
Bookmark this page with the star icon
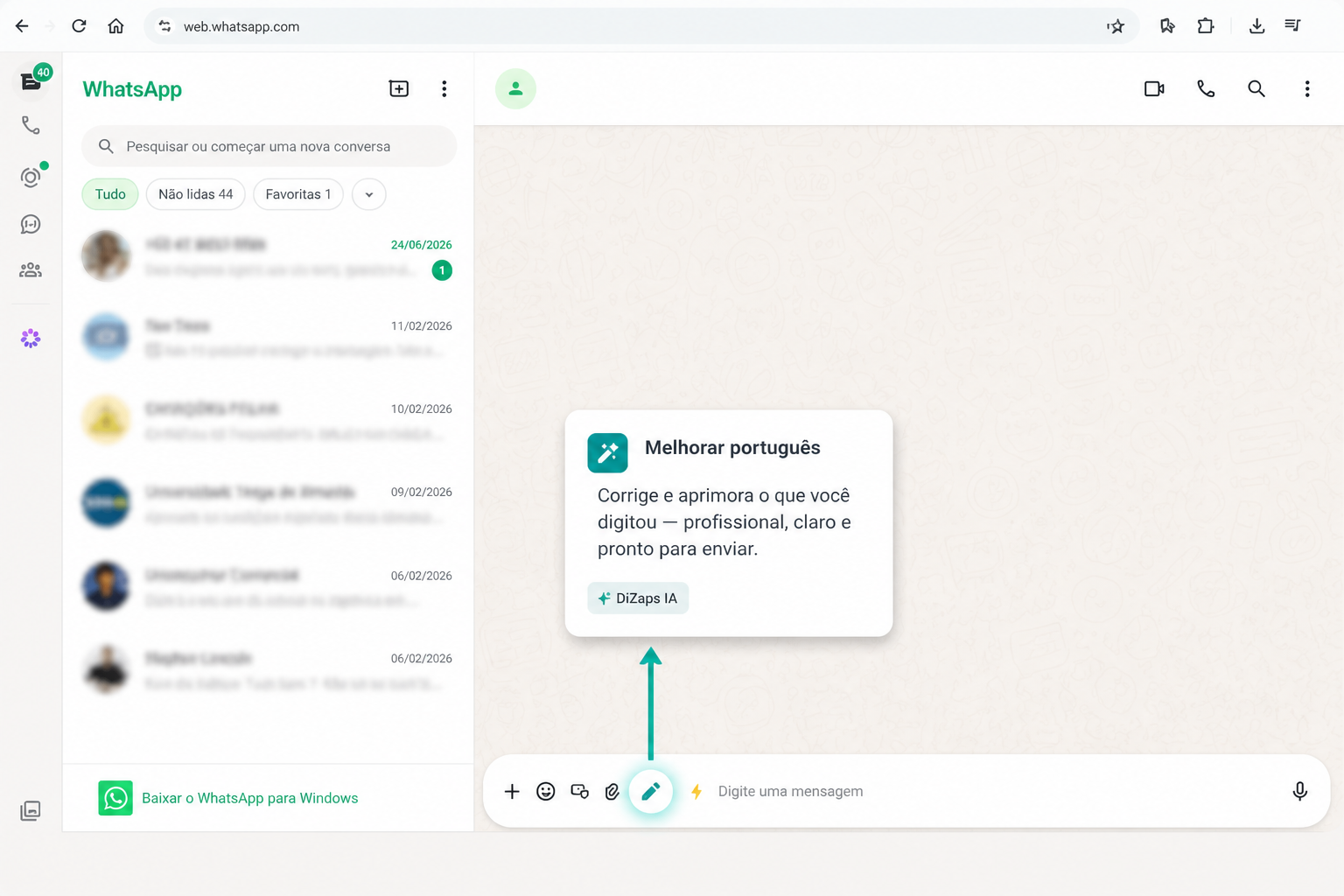[x=1116, y=26]
